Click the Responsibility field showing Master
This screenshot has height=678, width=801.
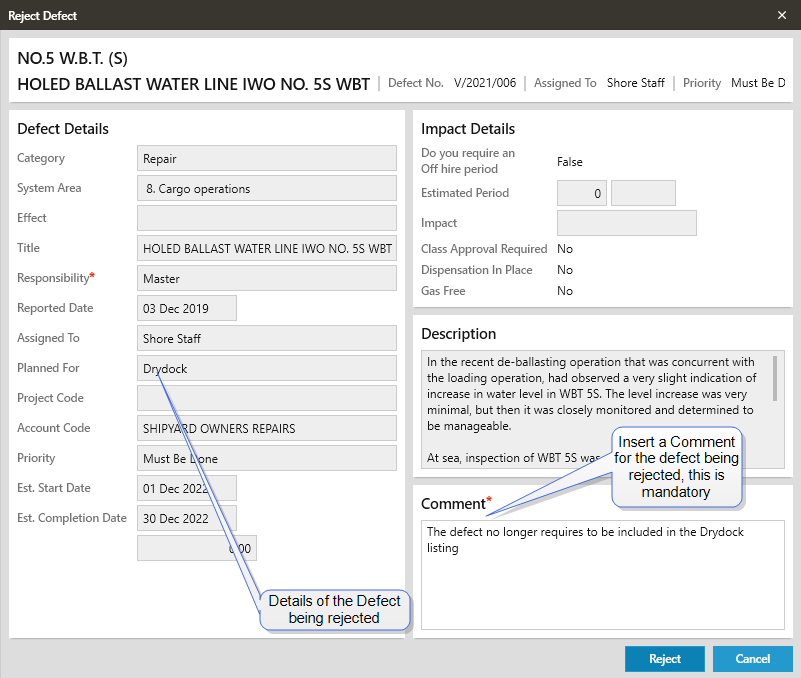click(267, 278)
